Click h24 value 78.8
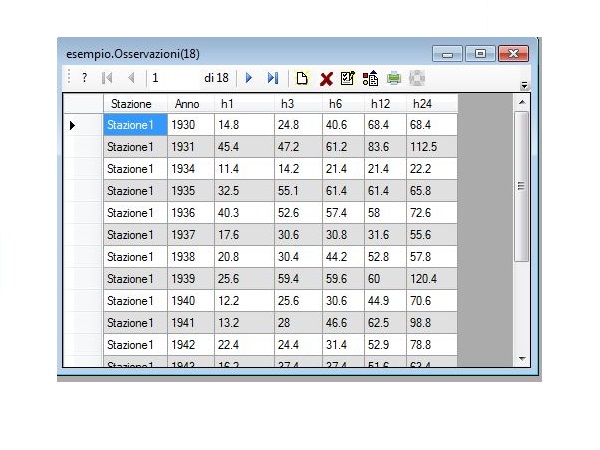This screenshot has width=600, height=450. [432, 345]
